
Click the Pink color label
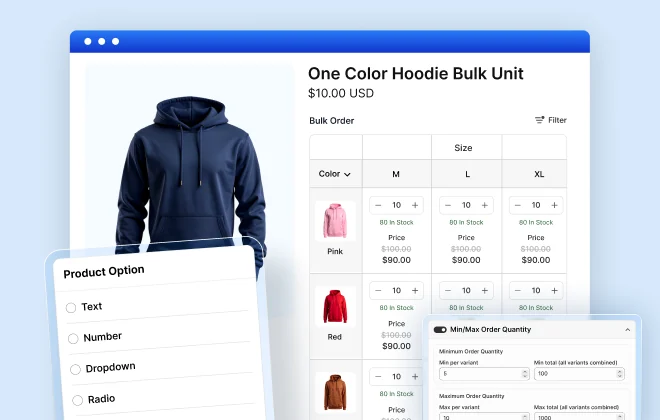(335, 252)
